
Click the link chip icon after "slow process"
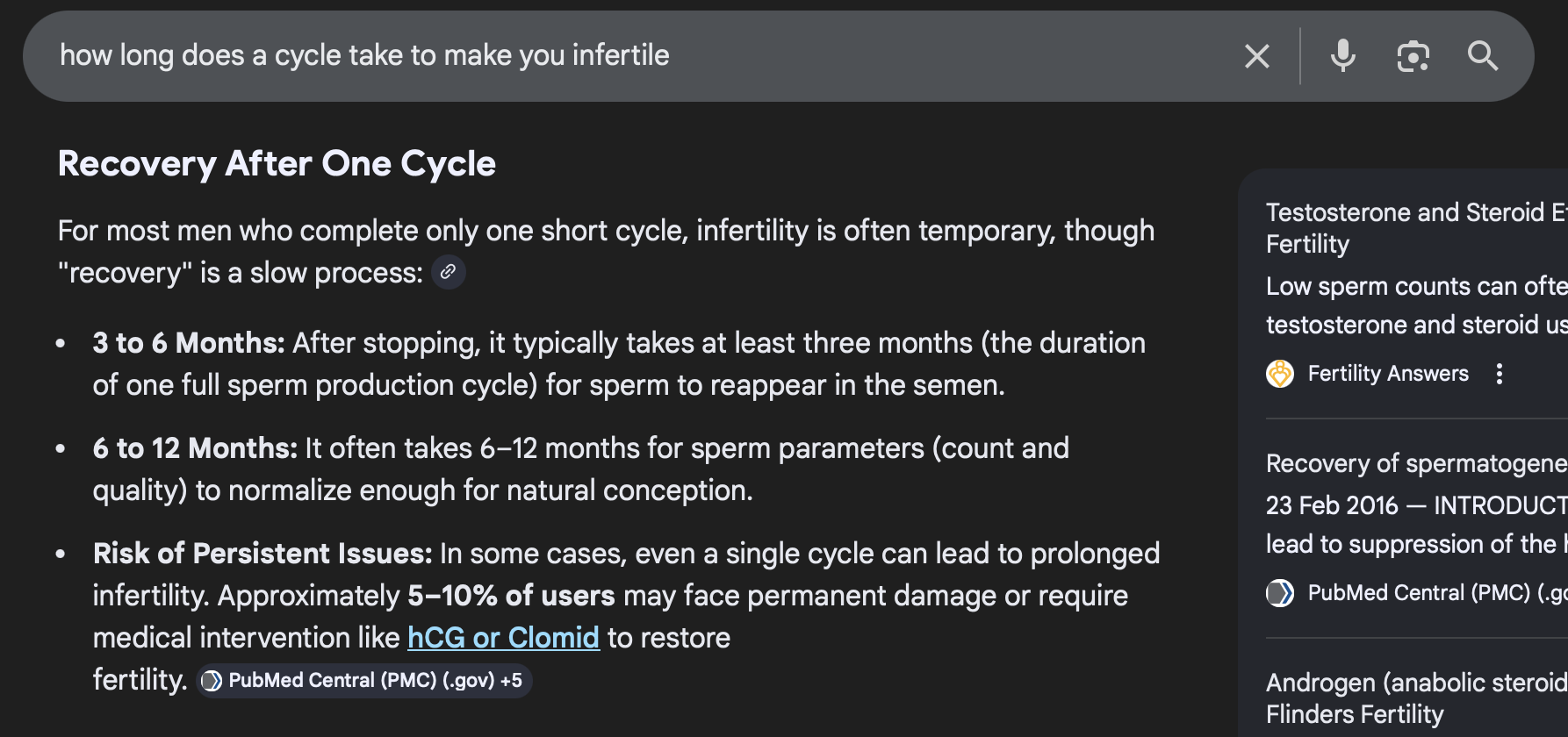click(x=448, y=273)
